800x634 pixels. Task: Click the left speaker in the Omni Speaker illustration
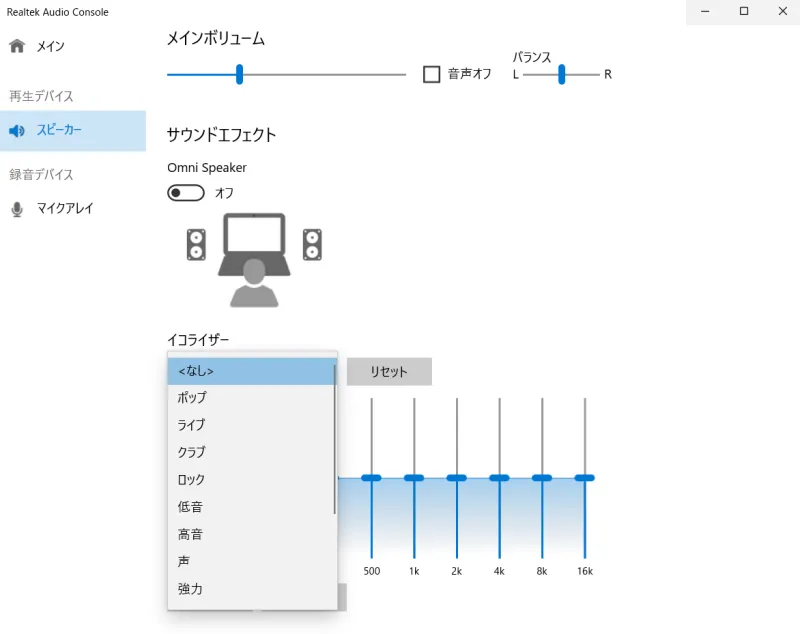(x=197, y=243)
